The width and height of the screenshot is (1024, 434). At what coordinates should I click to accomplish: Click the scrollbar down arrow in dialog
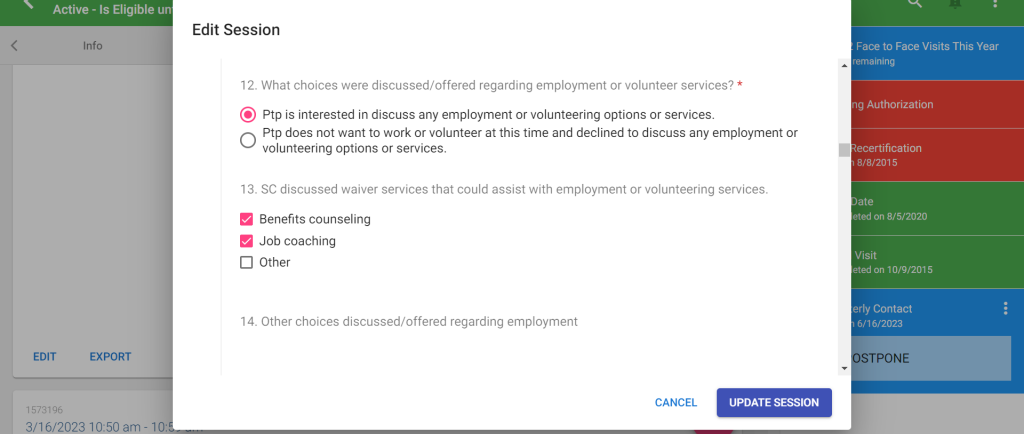844,368
